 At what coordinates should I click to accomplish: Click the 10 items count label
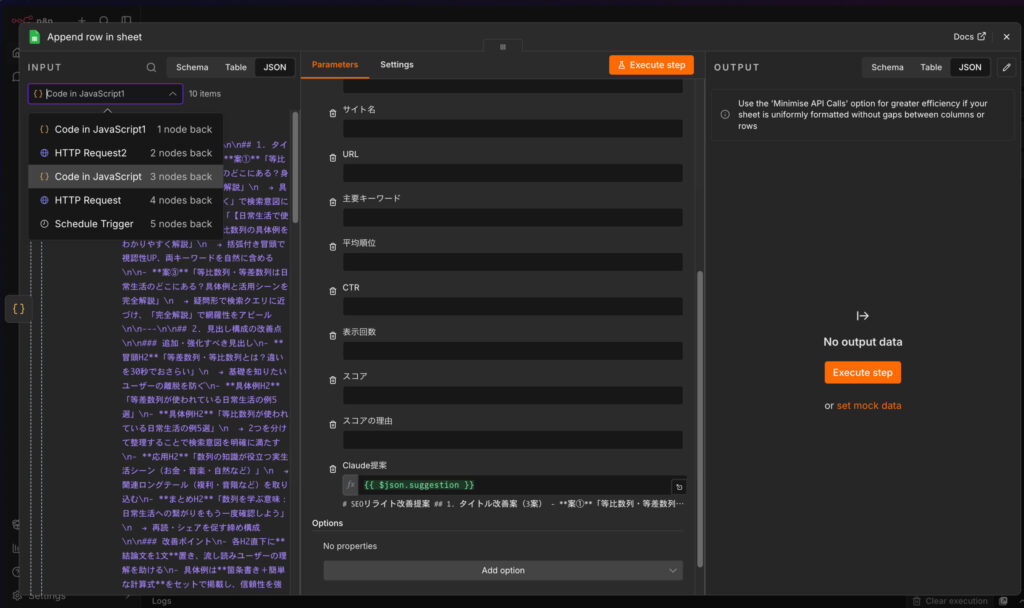(204, 94)
